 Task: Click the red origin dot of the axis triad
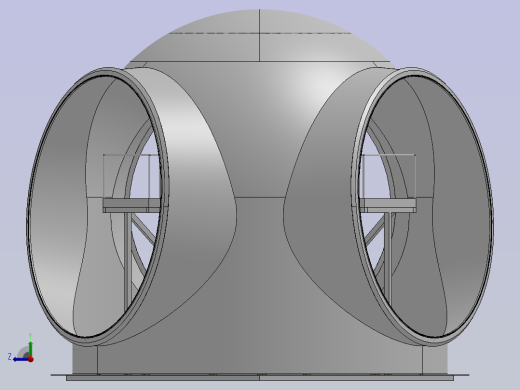tap(31, 359)
